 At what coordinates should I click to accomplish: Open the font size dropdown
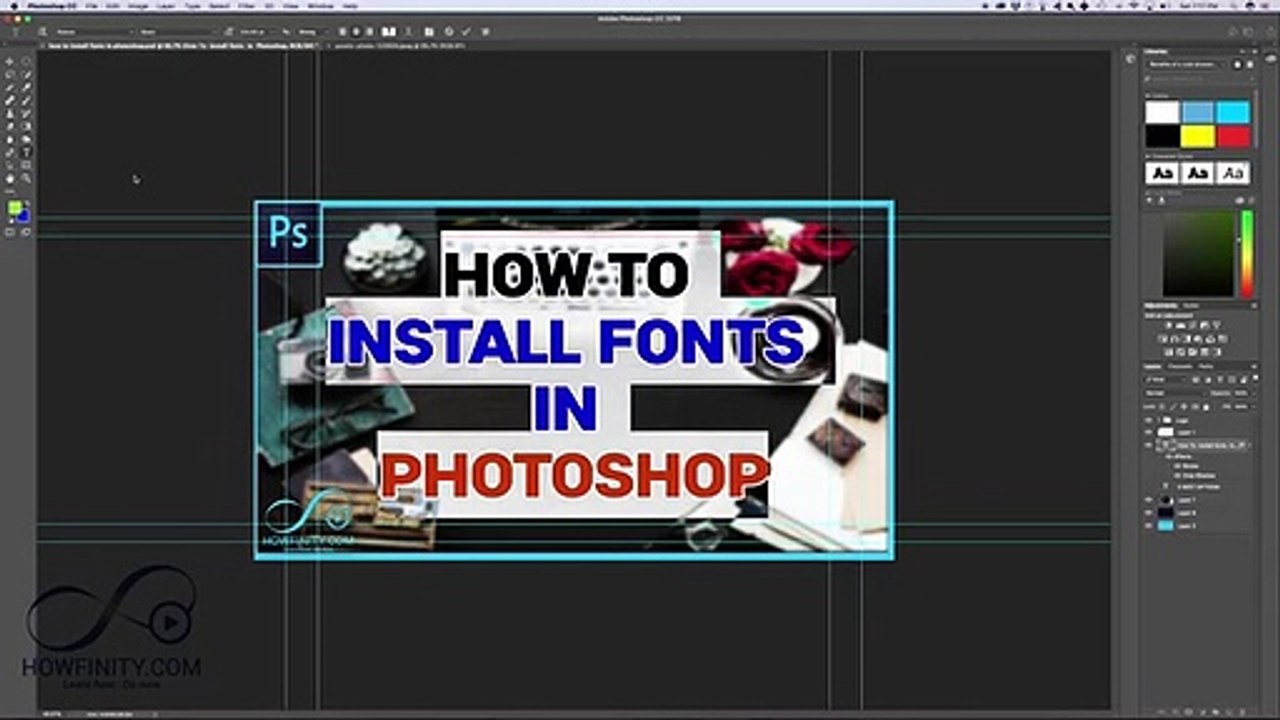coord(256,32)
